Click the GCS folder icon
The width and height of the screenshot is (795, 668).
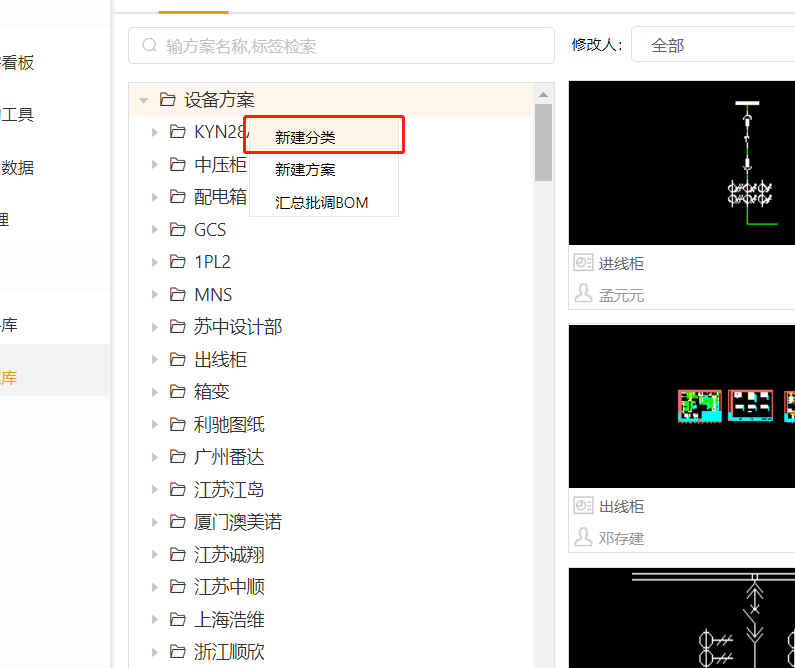tap(177, 230)
